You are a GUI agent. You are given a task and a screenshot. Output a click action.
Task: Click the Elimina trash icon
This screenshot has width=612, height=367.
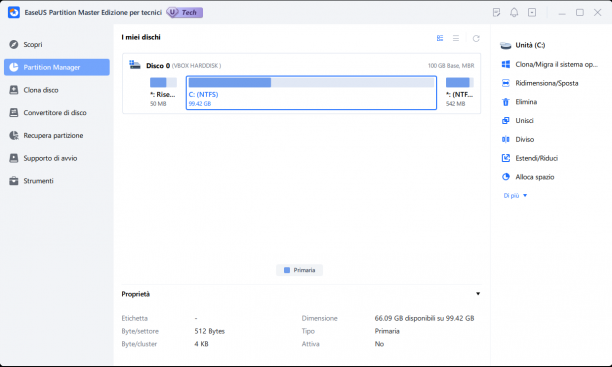(506, 102)
